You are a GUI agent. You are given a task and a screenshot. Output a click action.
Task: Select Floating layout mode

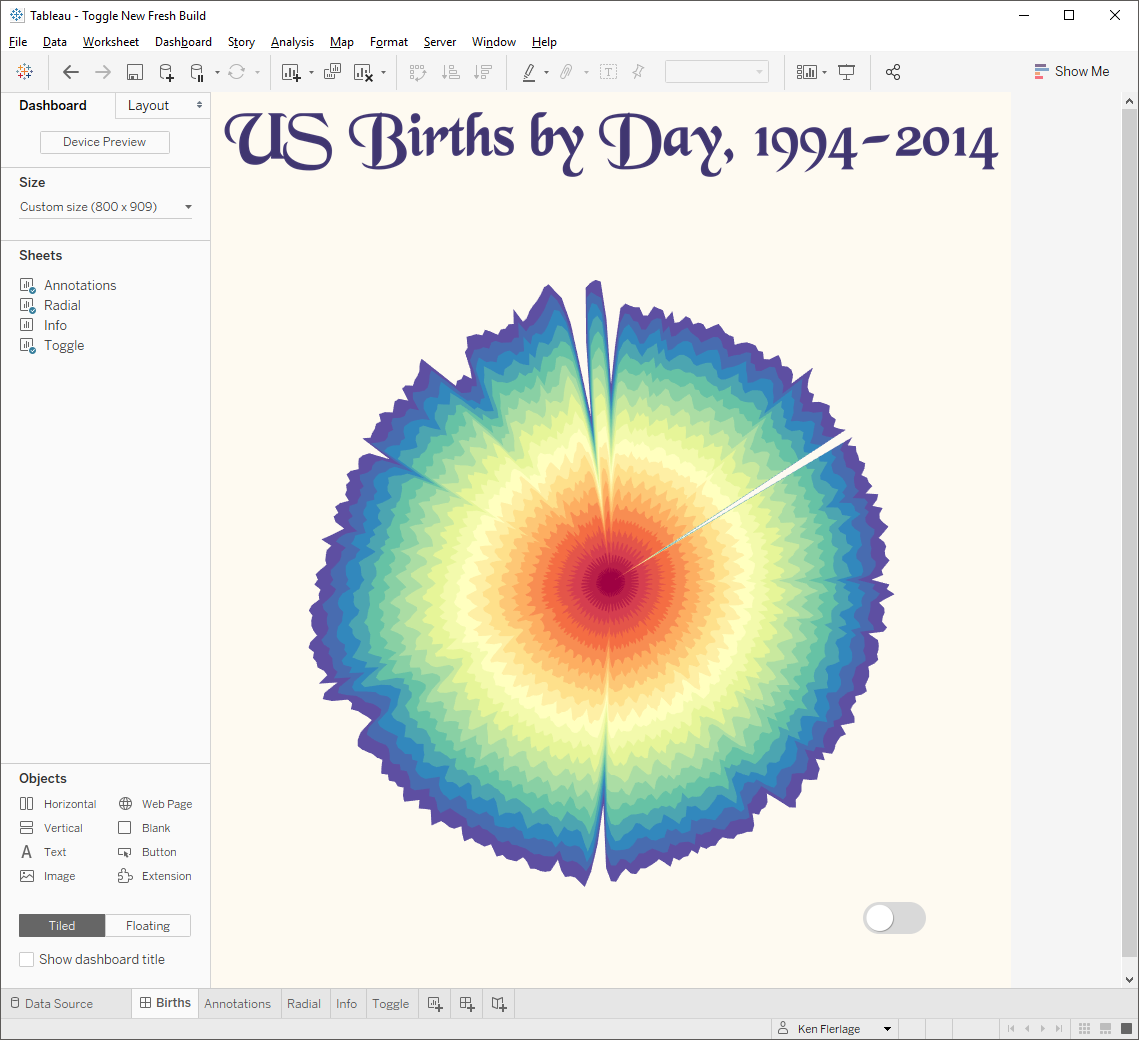[147, 925]
